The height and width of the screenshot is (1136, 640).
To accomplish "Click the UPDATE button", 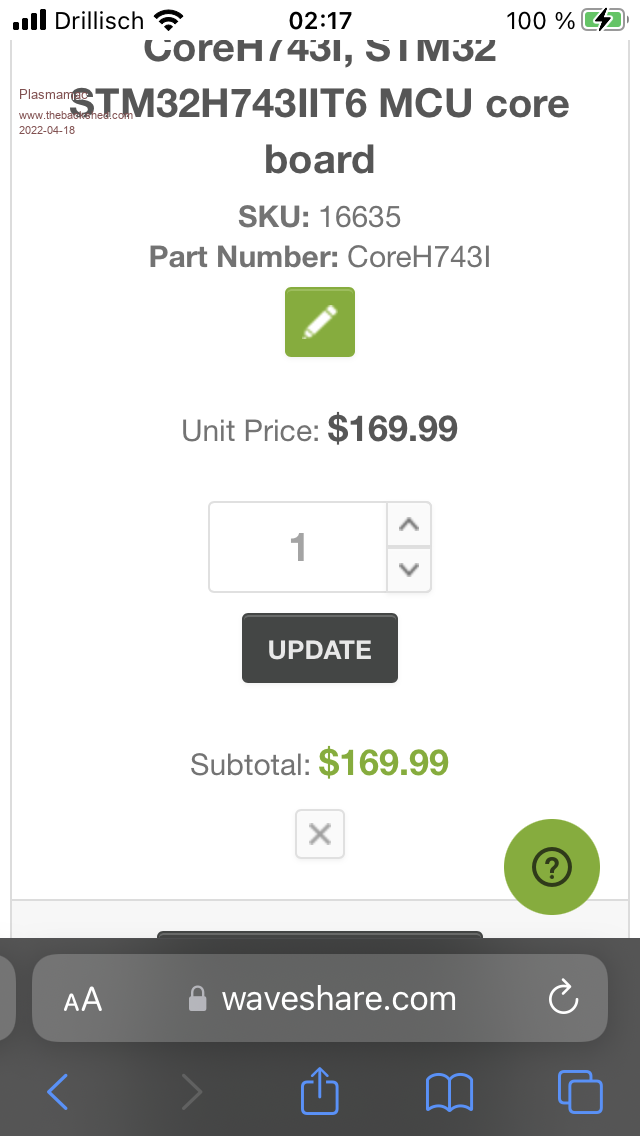I will [320, 649].
